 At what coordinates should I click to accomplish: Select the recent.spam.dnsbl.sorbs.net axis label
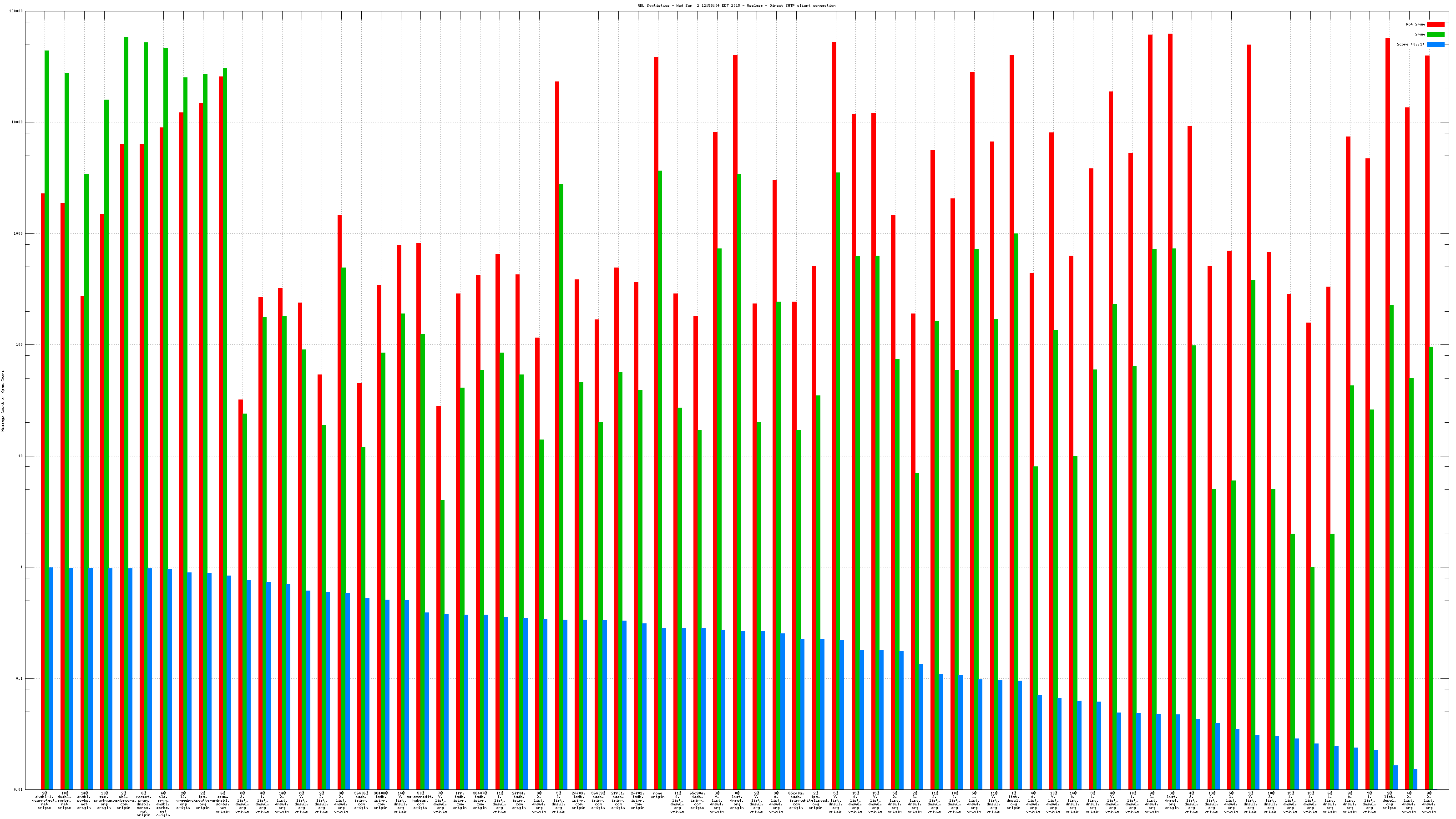point(144,804)
